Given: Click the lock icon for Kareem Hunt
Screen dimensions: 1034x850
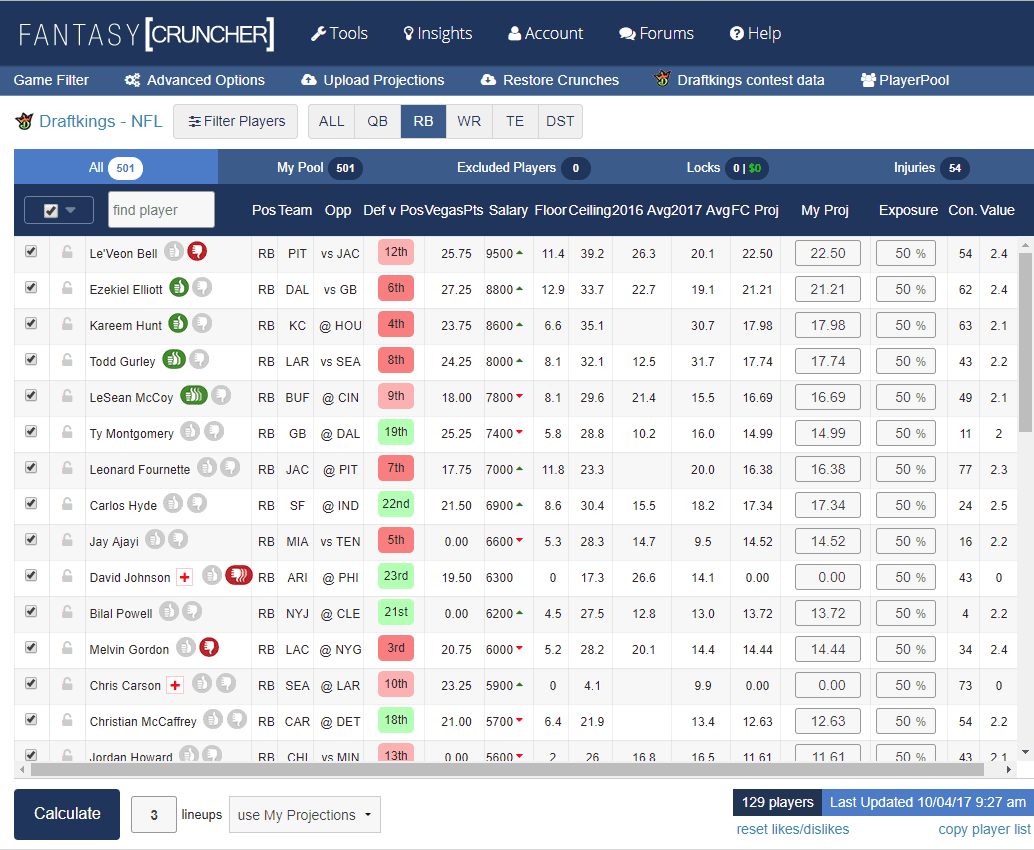Looking at the screenshot, I should (67, 324).
